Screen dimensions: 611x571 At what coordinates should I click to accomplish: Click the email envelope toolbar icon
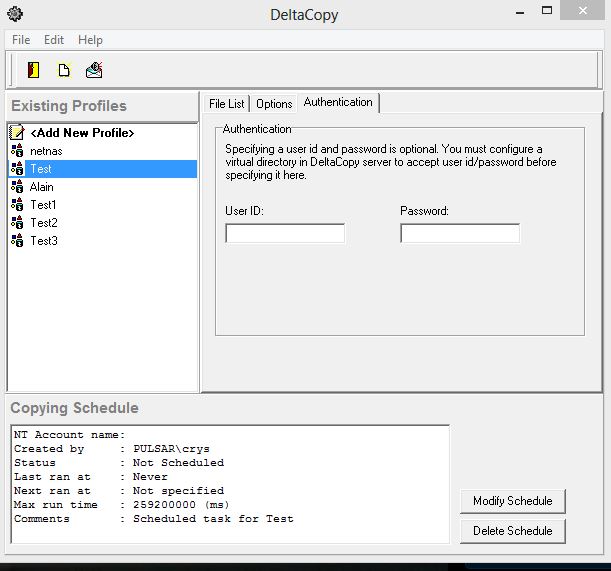click(x=94, y=70)
